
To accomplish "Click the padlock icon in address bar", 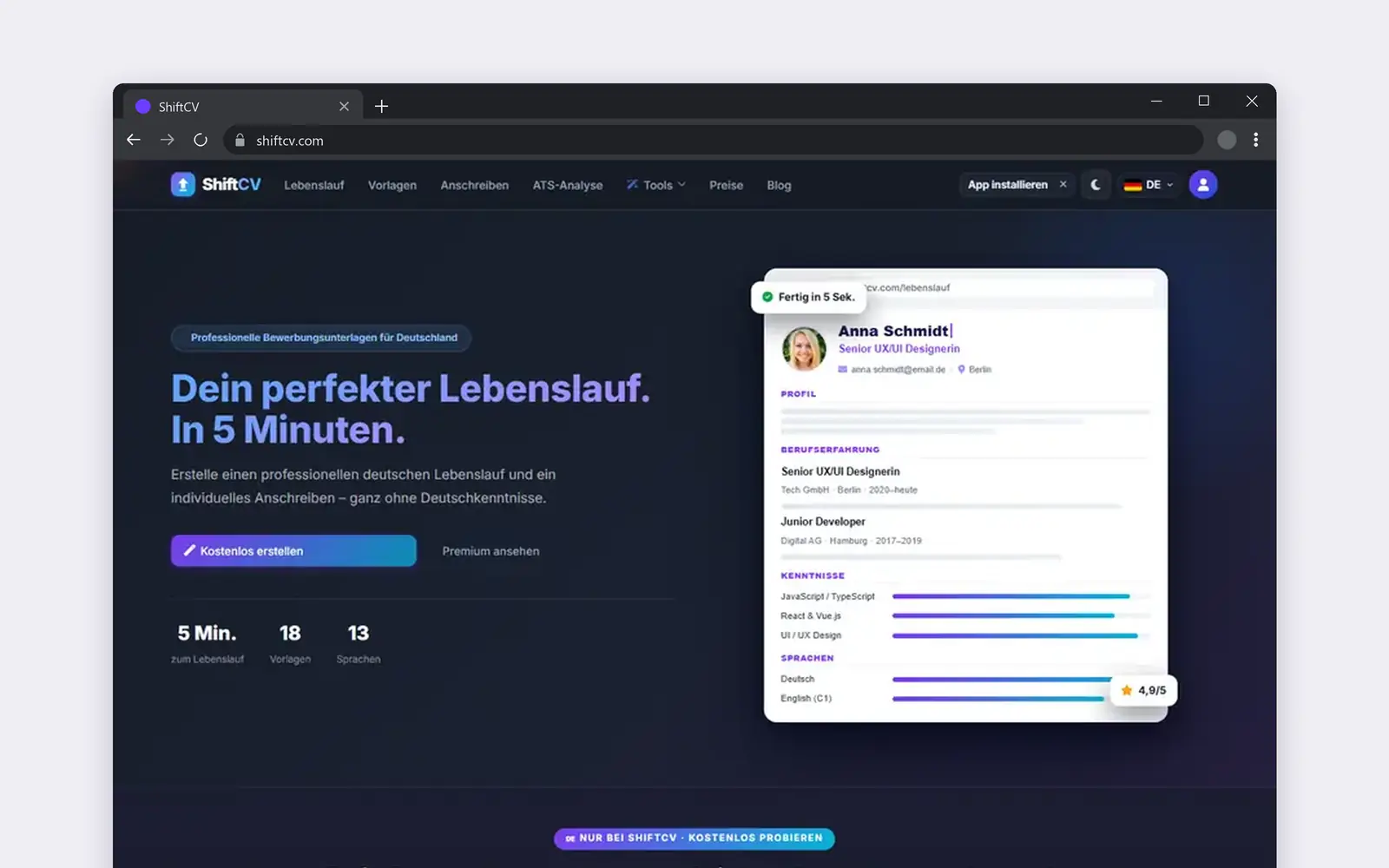I will [x=240, y=140].
